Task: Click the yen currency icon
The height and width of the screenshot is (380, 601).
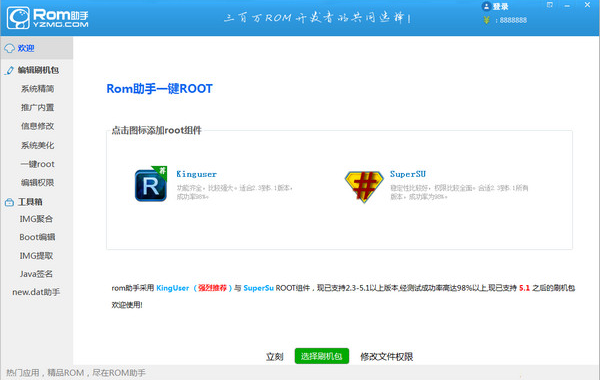Action: point(486,20)
